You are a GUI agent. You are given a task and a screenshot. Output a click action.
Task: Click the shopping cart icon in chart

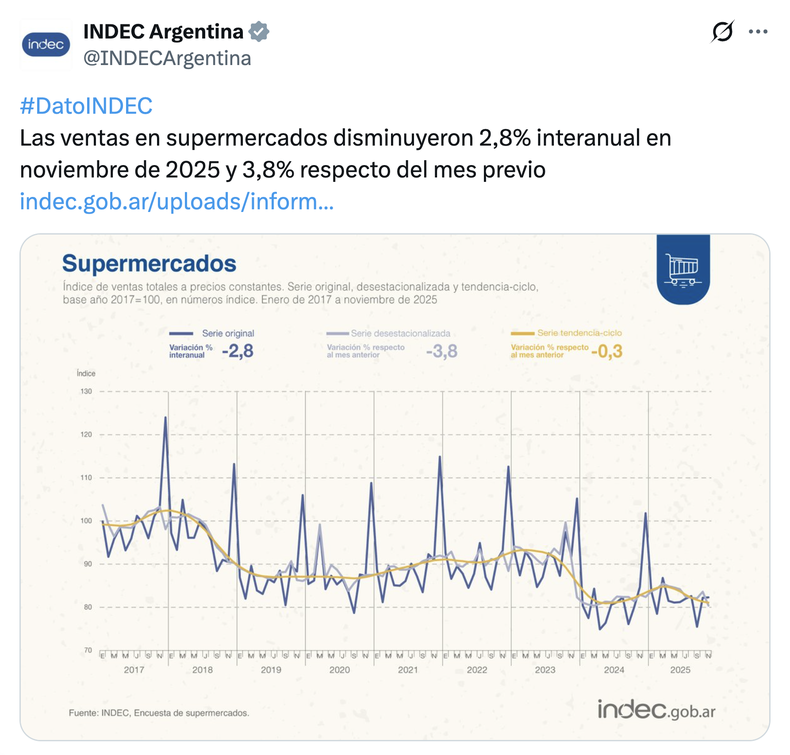[684, 268]
